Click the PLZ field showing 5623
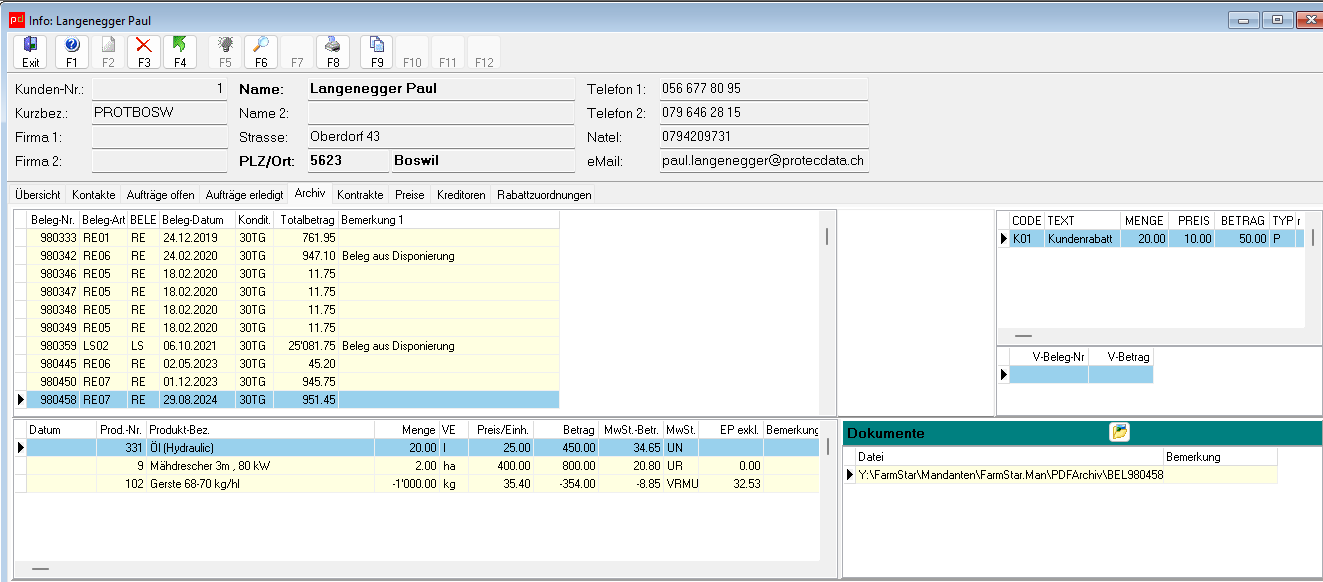 tap(348, 161)
